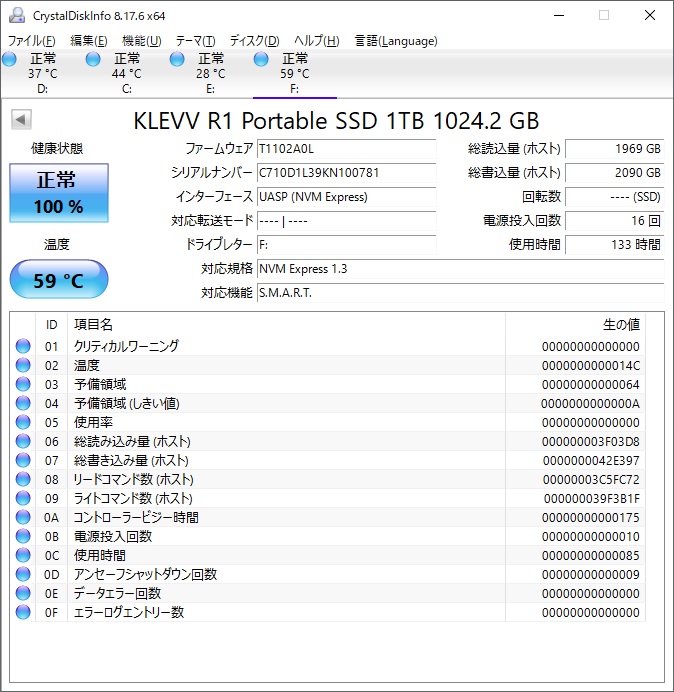Click status orb for 総書き込み量 (ホスト) row
The height and width of the screenshot is (692, 674).
click(x=23, y=460)
